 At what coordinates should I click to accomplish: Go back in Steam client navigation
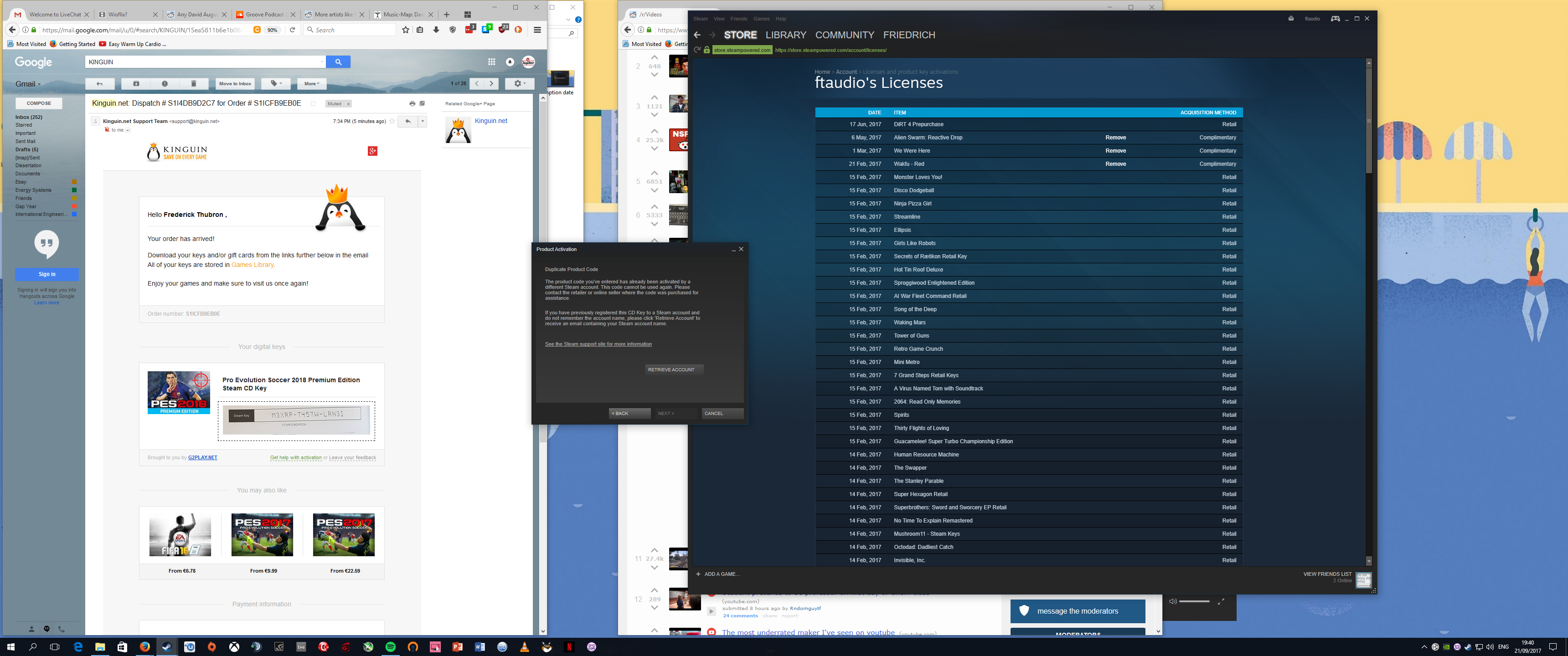(x=697, y=35)
